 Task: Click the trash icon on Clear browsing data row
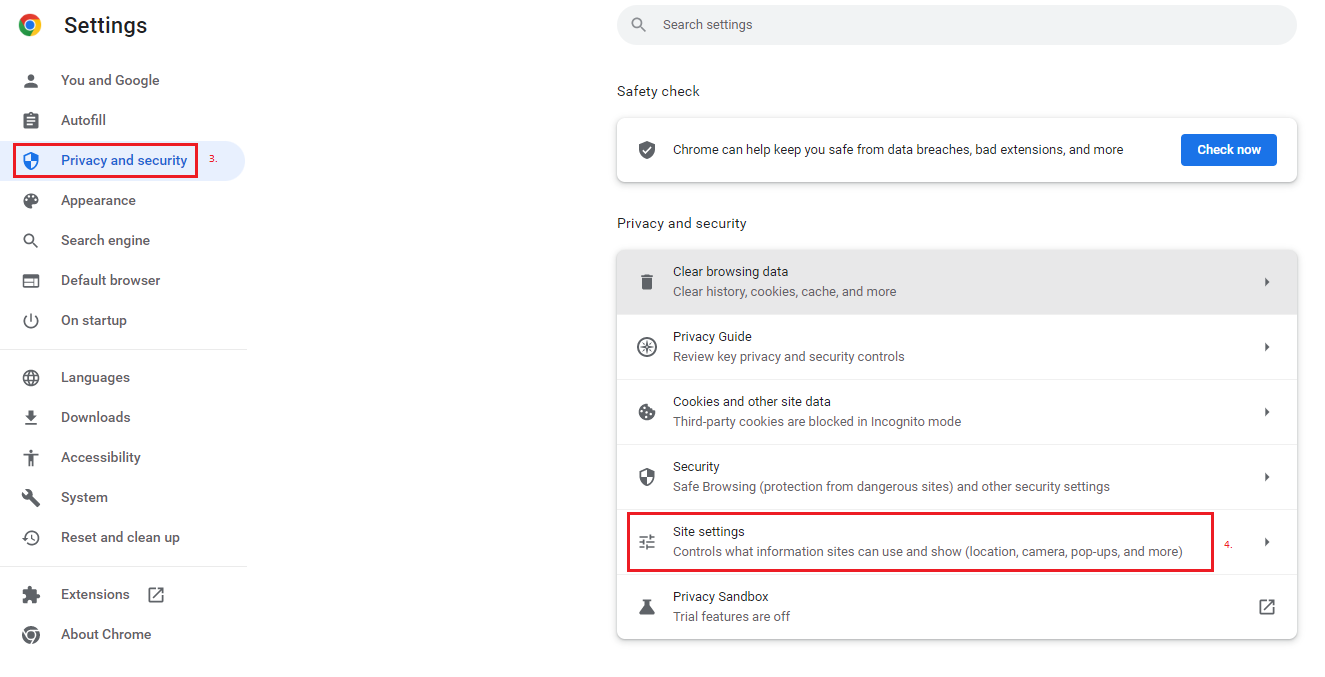(647, 281)
